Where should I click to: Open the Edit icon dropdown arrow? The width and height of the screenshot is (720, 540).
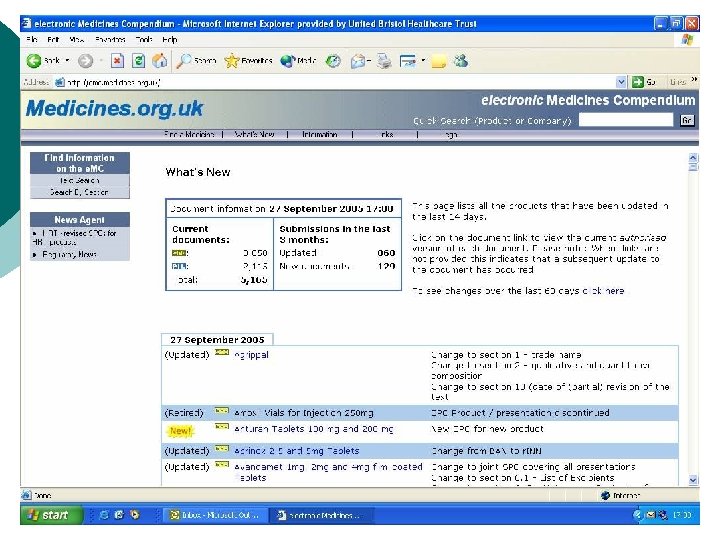tap(423, 61)
